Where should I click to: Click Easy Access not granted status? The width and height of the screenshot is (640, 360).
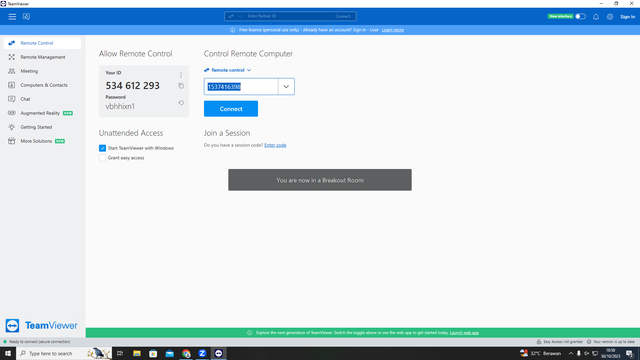(x=560, y=342)
